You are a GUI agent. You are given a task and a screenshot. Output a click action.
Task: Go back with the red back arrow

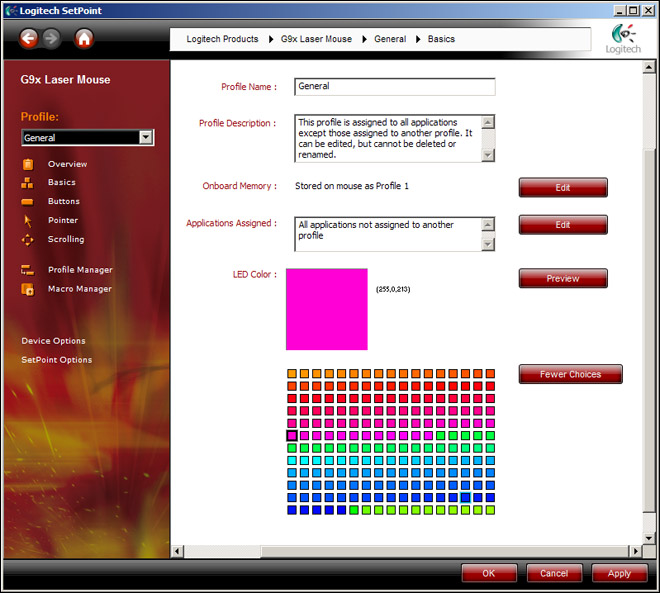click(29, 39)
